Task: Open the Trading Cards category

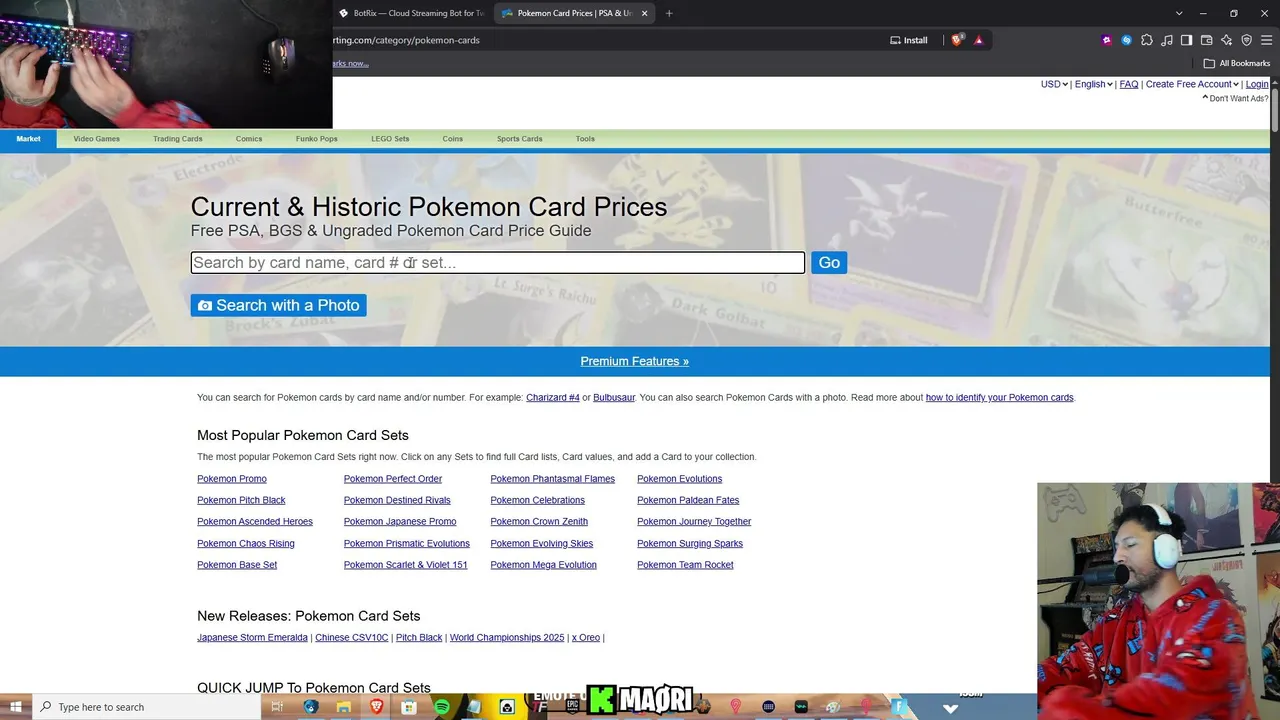Action: (x=178, y=139)
